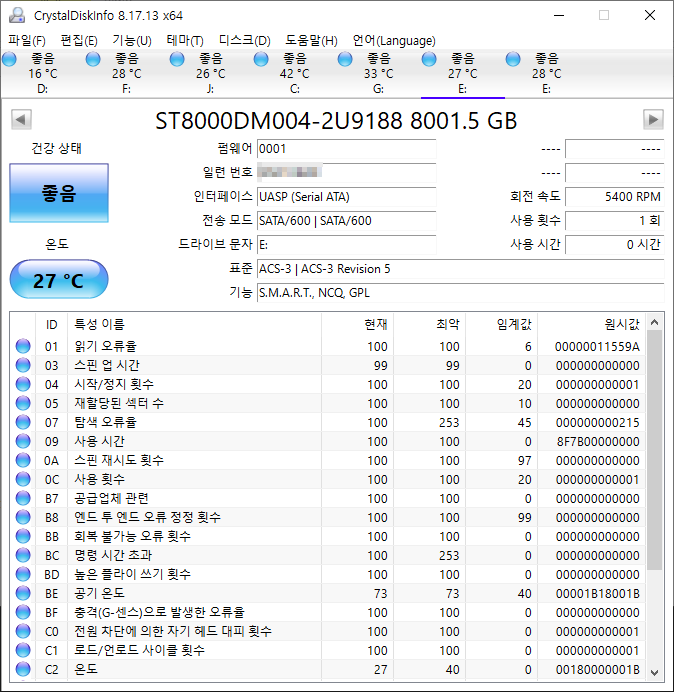Click the 전송 모드 SATA/600 field
Viewport: 674px width, 692px height.
pyautogui.click(x=346, y=220)
